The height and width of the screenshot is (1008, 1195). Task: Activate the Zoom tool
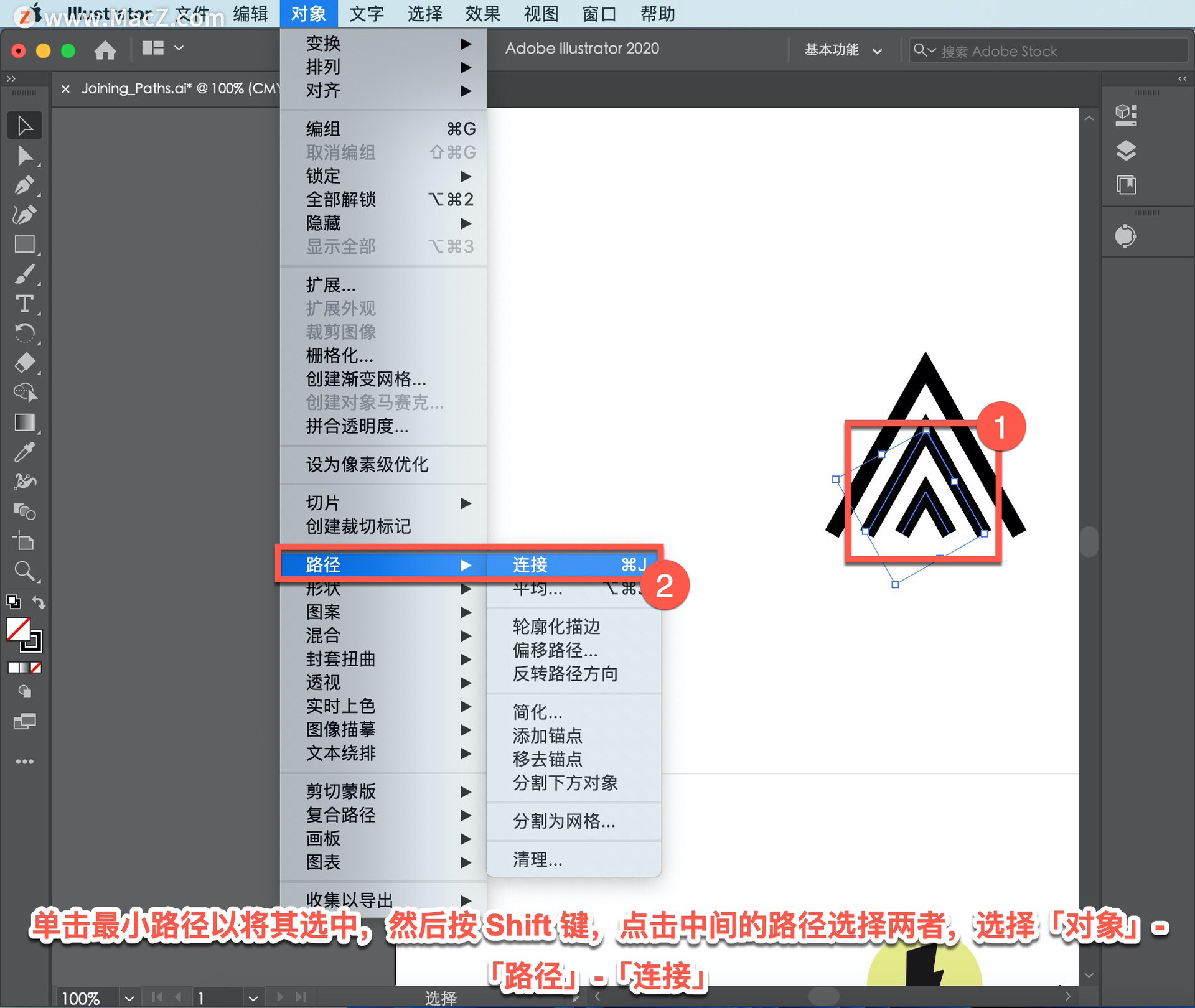(x=24, y=571)
